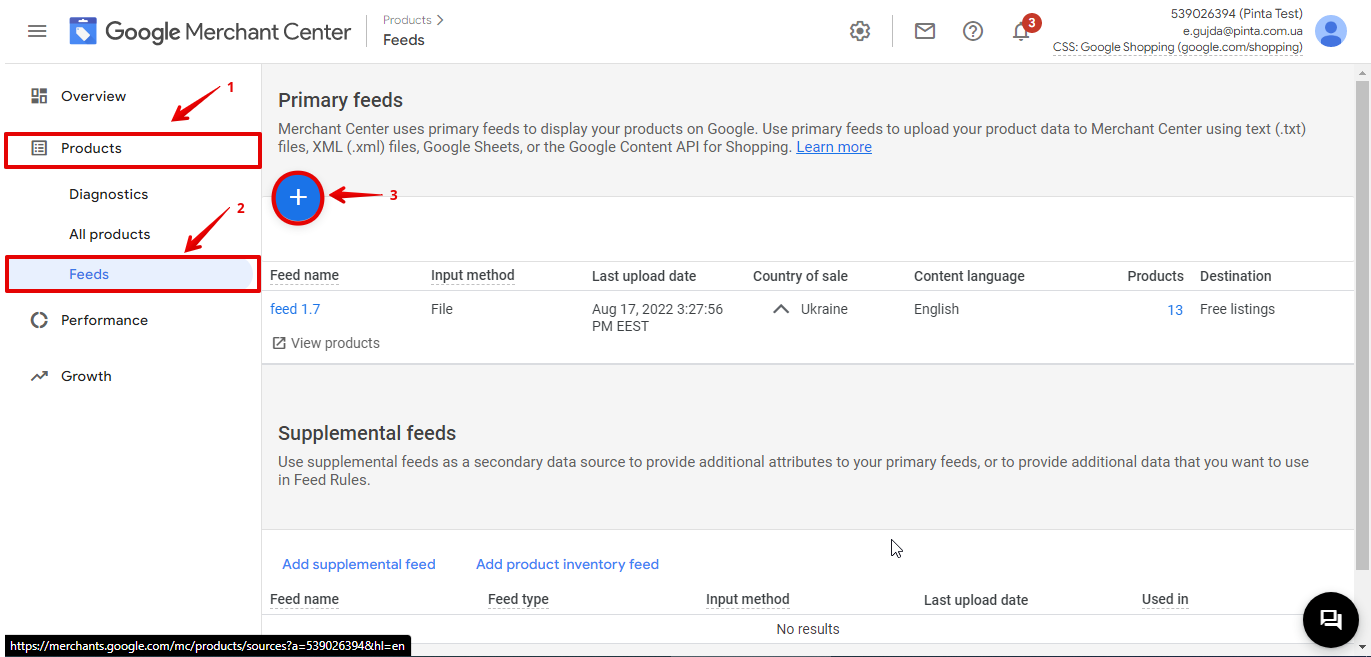
Task: Collapse the Ukraine country row chevron
Action: [x=781, y=309]
